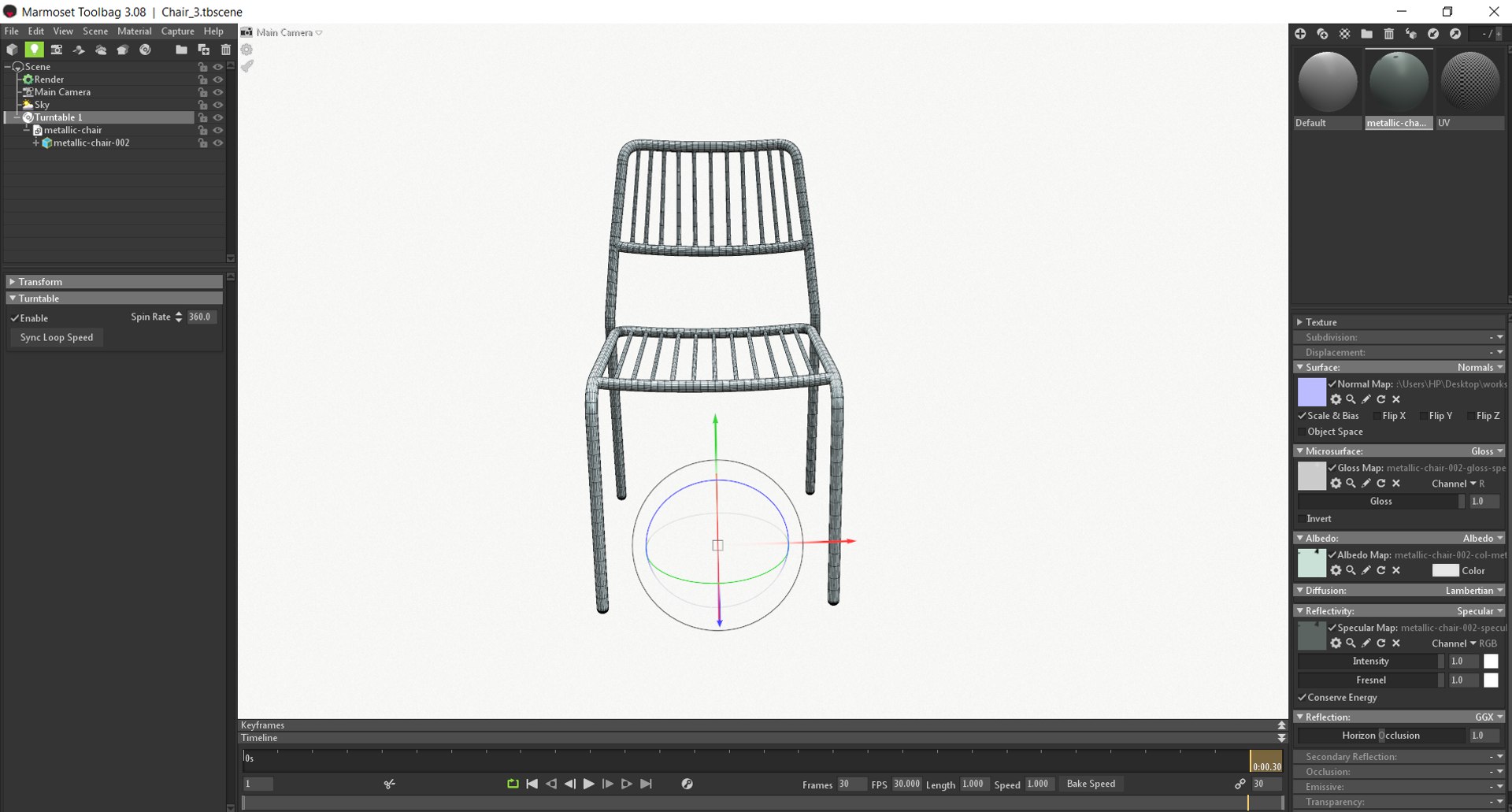
Task: Click Sync Loop Speed button
Action: click(57, 338)
